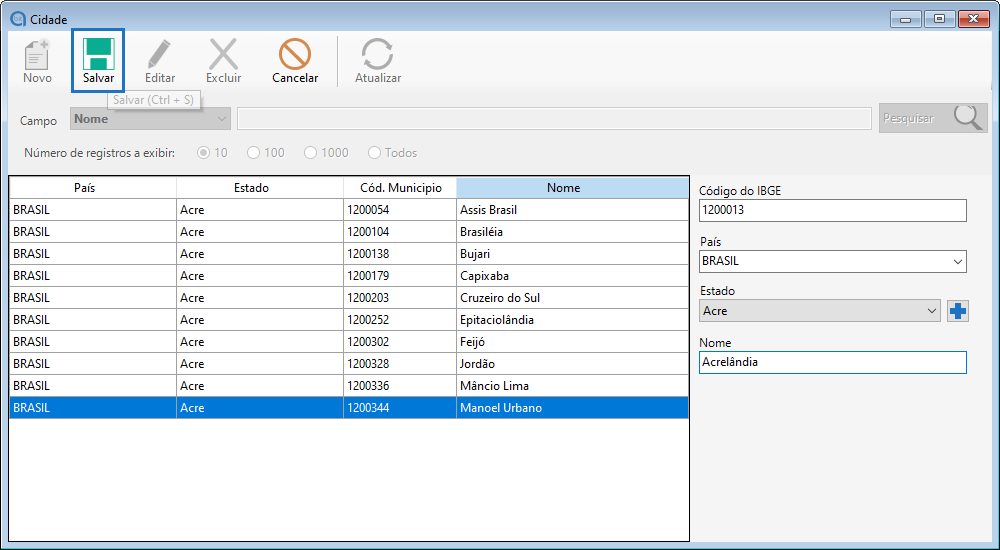The image size is (1000, 550).
Task: Click the Nome field containing Acrelândia
Action: [832, 362]
